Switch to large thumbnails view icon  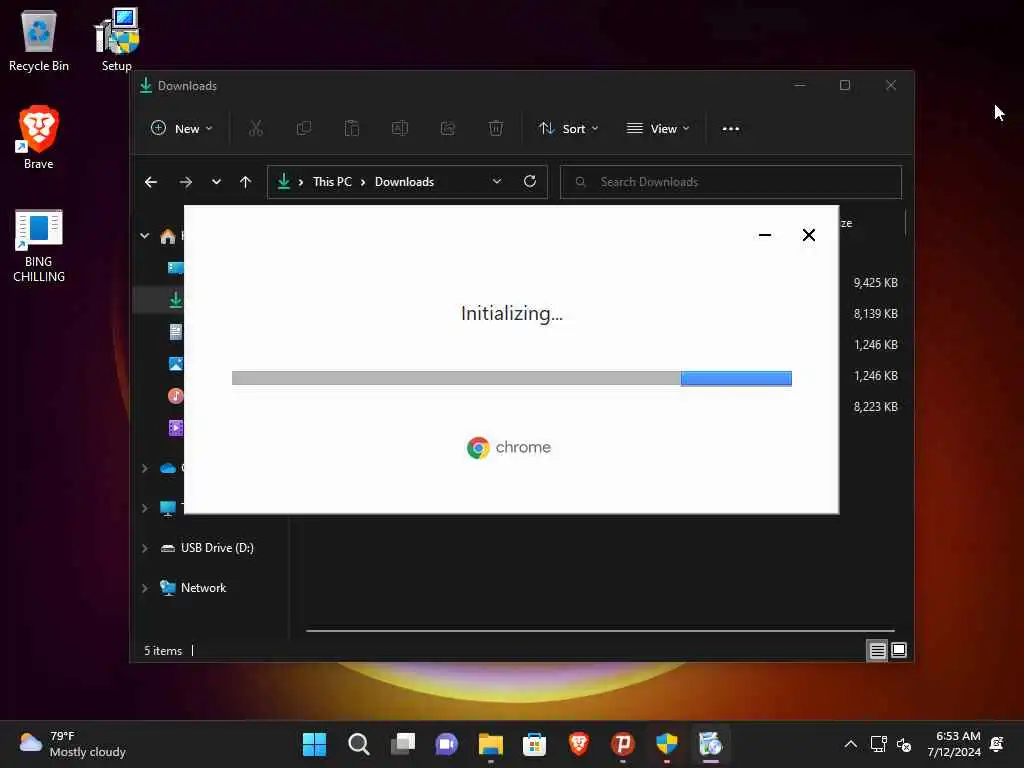coord(899,650)
